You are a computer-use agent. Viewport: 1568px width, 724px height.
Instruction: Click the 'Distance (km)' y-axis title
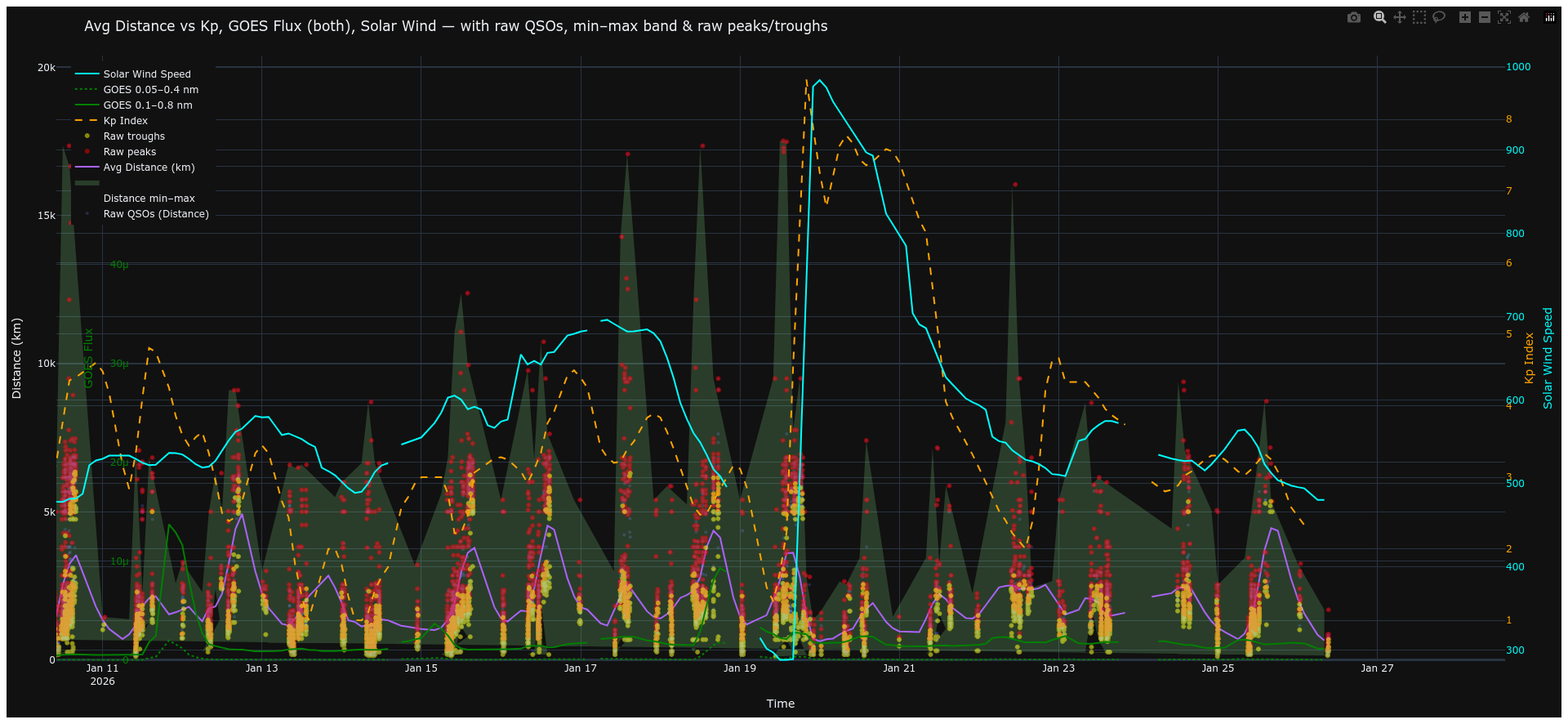tap(16, 358)
